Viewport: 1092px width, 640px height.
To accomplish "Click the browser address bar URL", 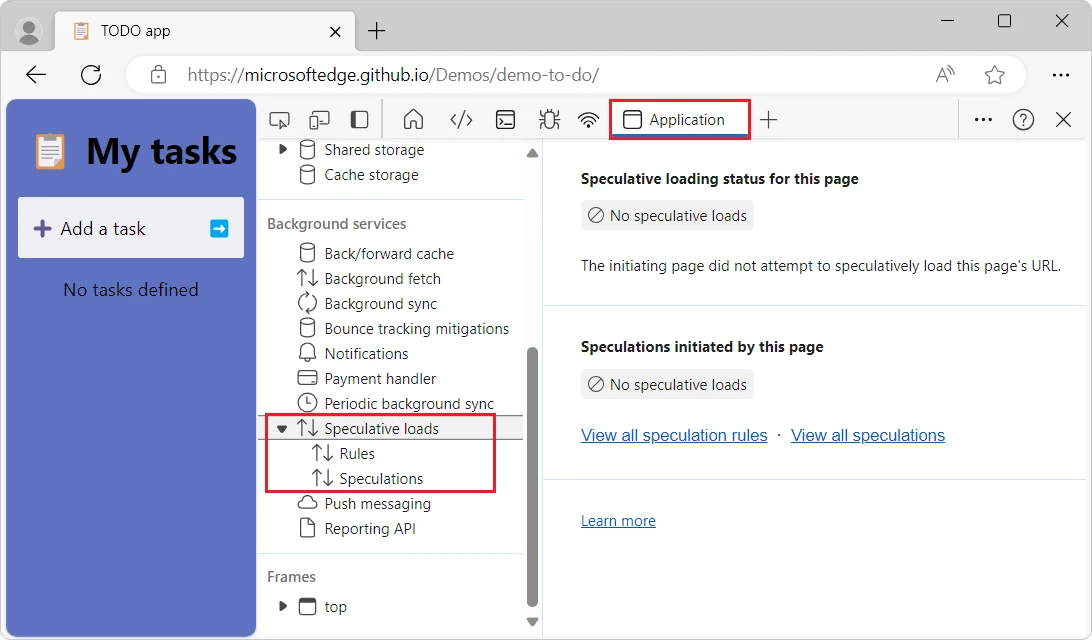I will pyautogui.click(x=393, y=75).
